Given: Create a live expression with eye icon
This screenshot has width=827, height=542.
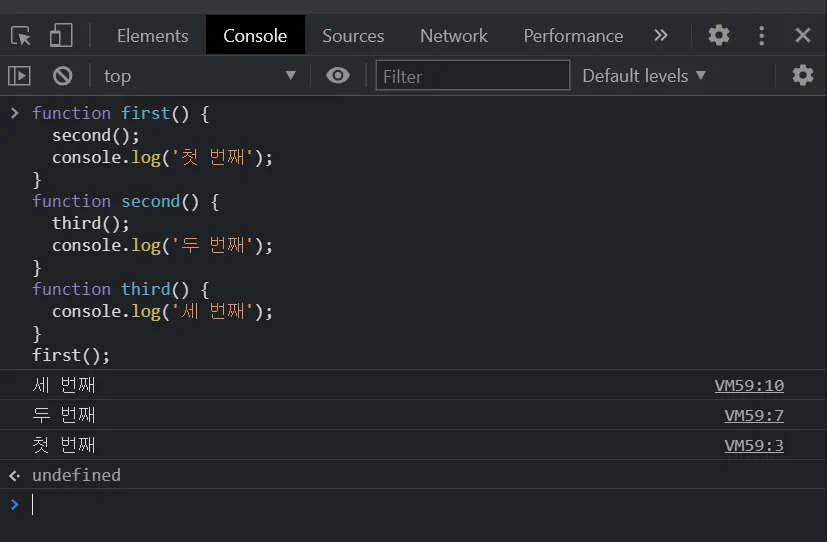Looking at the screenshot, I should pyautogui.click(x=338, y=76).
